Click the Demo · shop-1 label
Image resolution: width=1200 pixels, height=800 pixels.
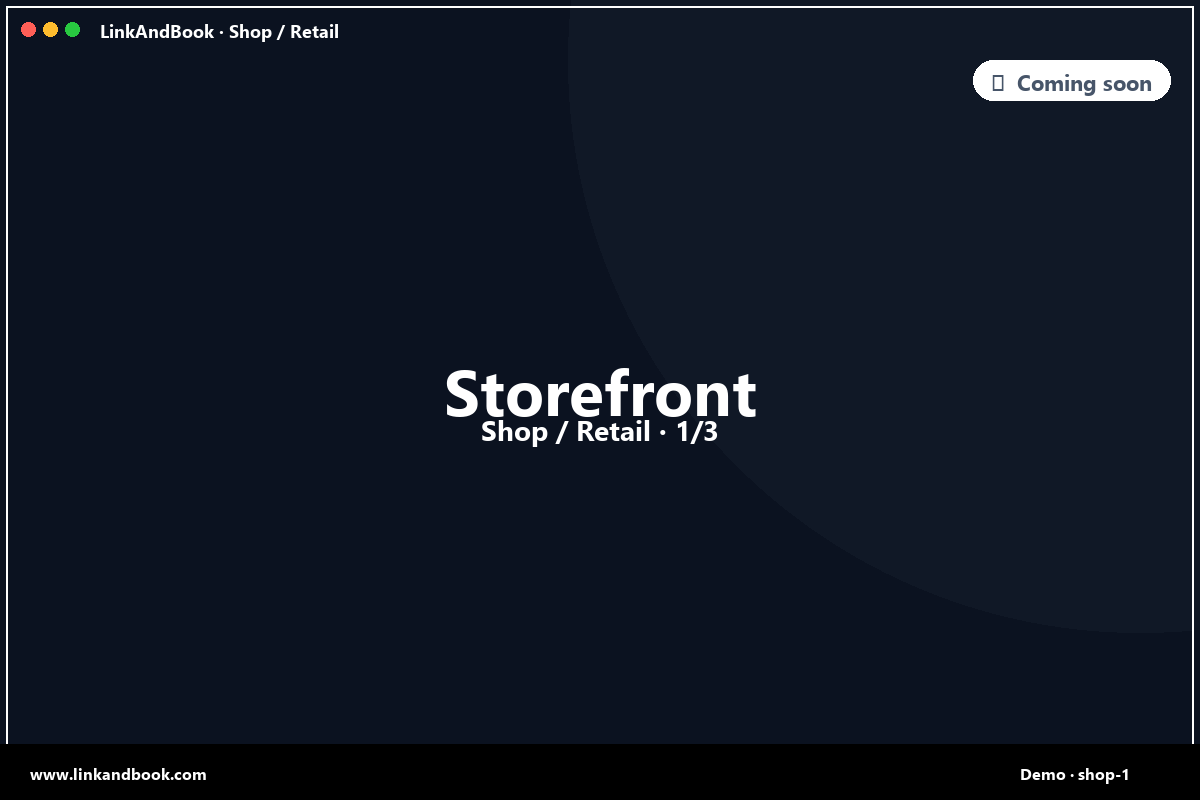point(1074,774)
